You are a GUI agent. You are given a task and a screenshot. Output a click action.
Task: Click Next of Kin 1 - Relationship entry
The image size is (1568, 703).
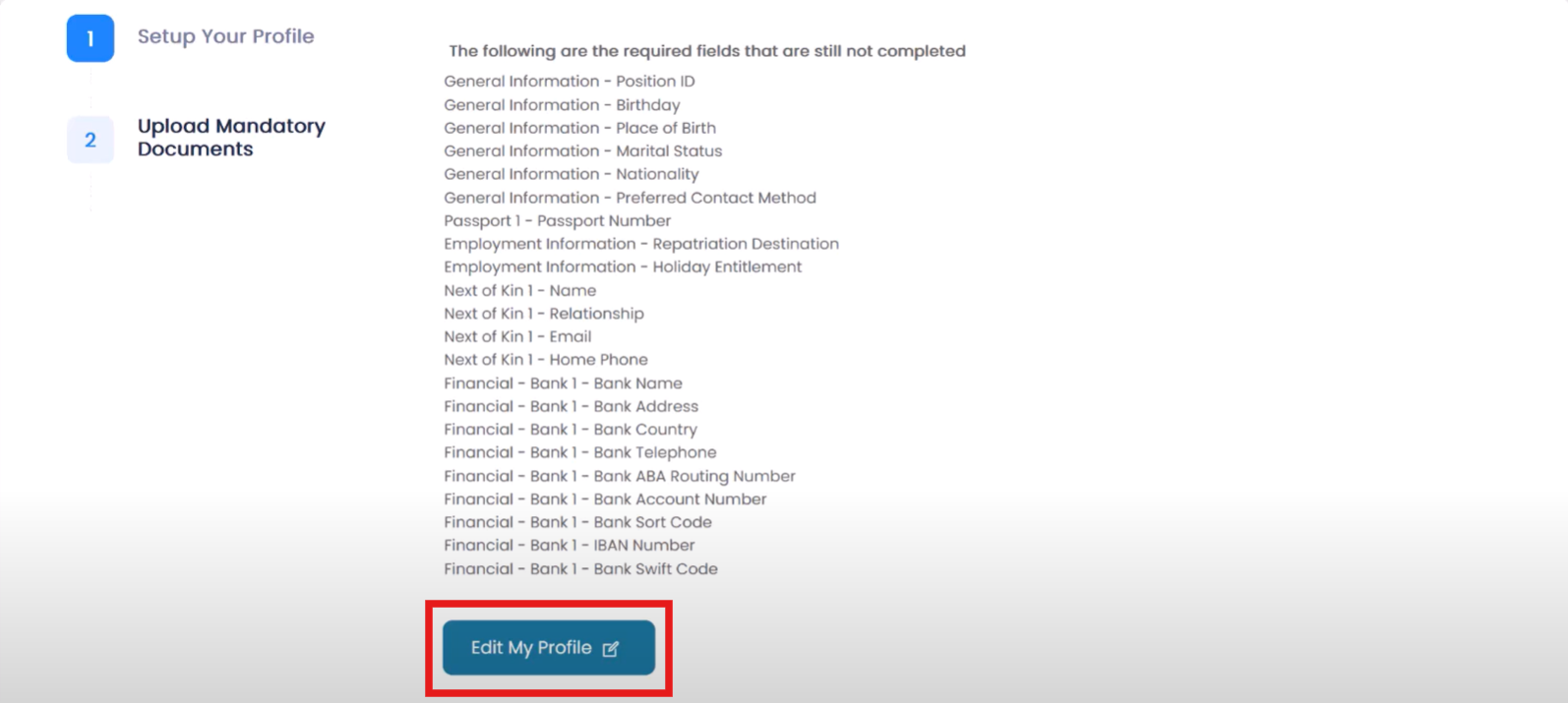pos(544,314)
